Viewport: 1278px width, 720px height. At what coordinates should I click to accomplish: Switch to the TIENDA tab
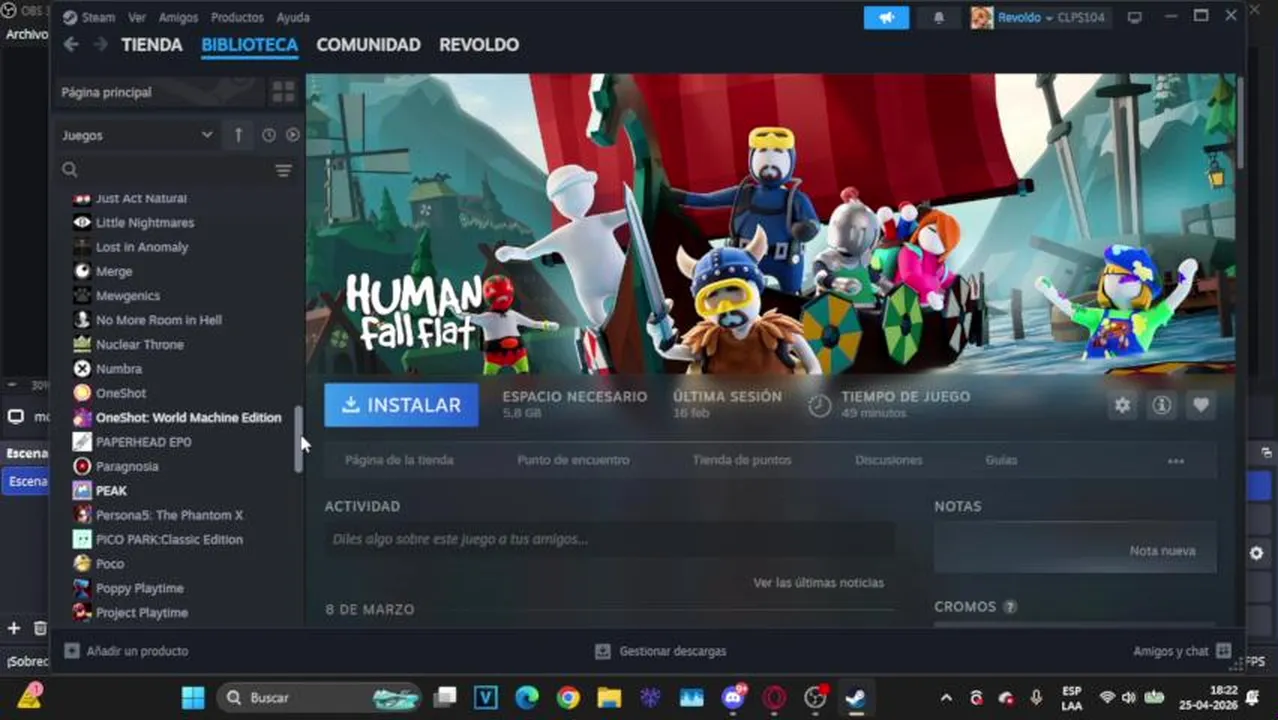pyautogui.click(x=152, y=45)
